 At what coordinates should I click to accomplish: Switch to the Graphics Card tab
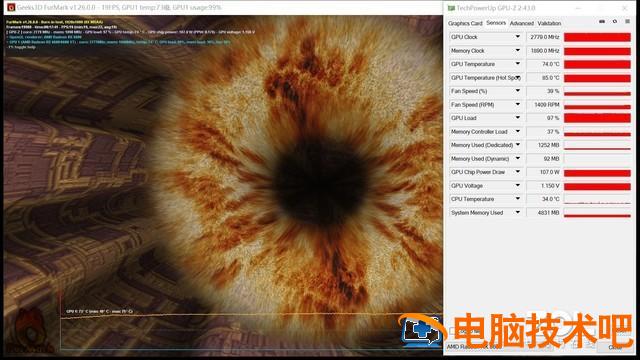click(x=465, y=23)
